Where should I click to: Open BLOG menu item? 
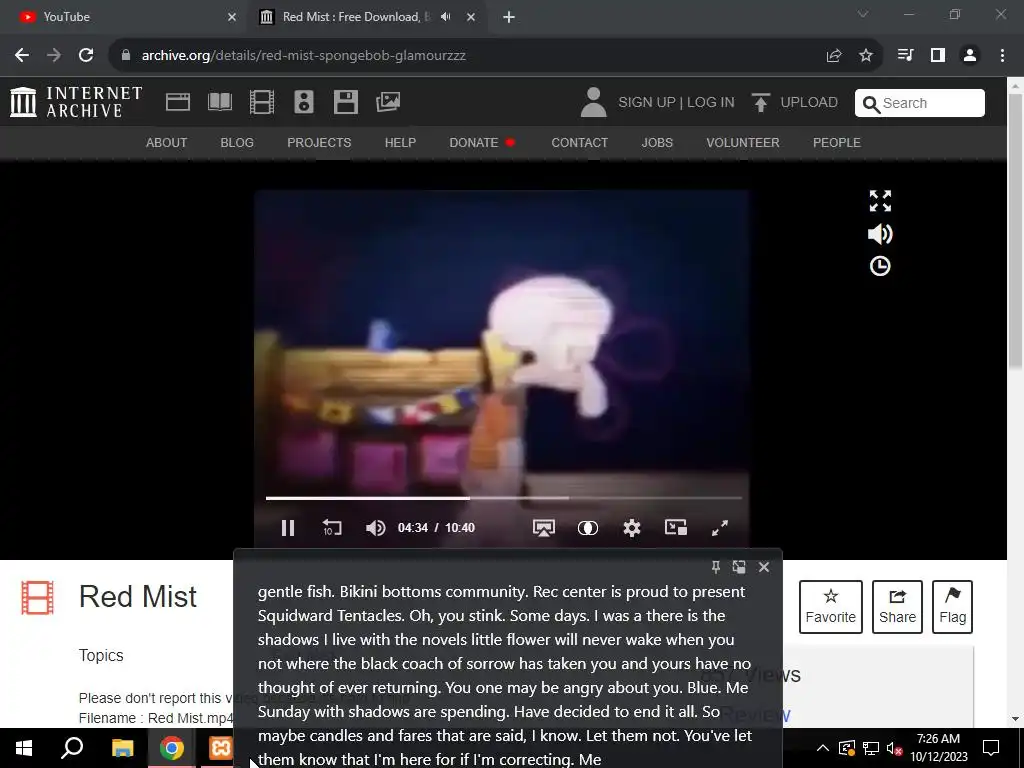click(x=237, y=142)
